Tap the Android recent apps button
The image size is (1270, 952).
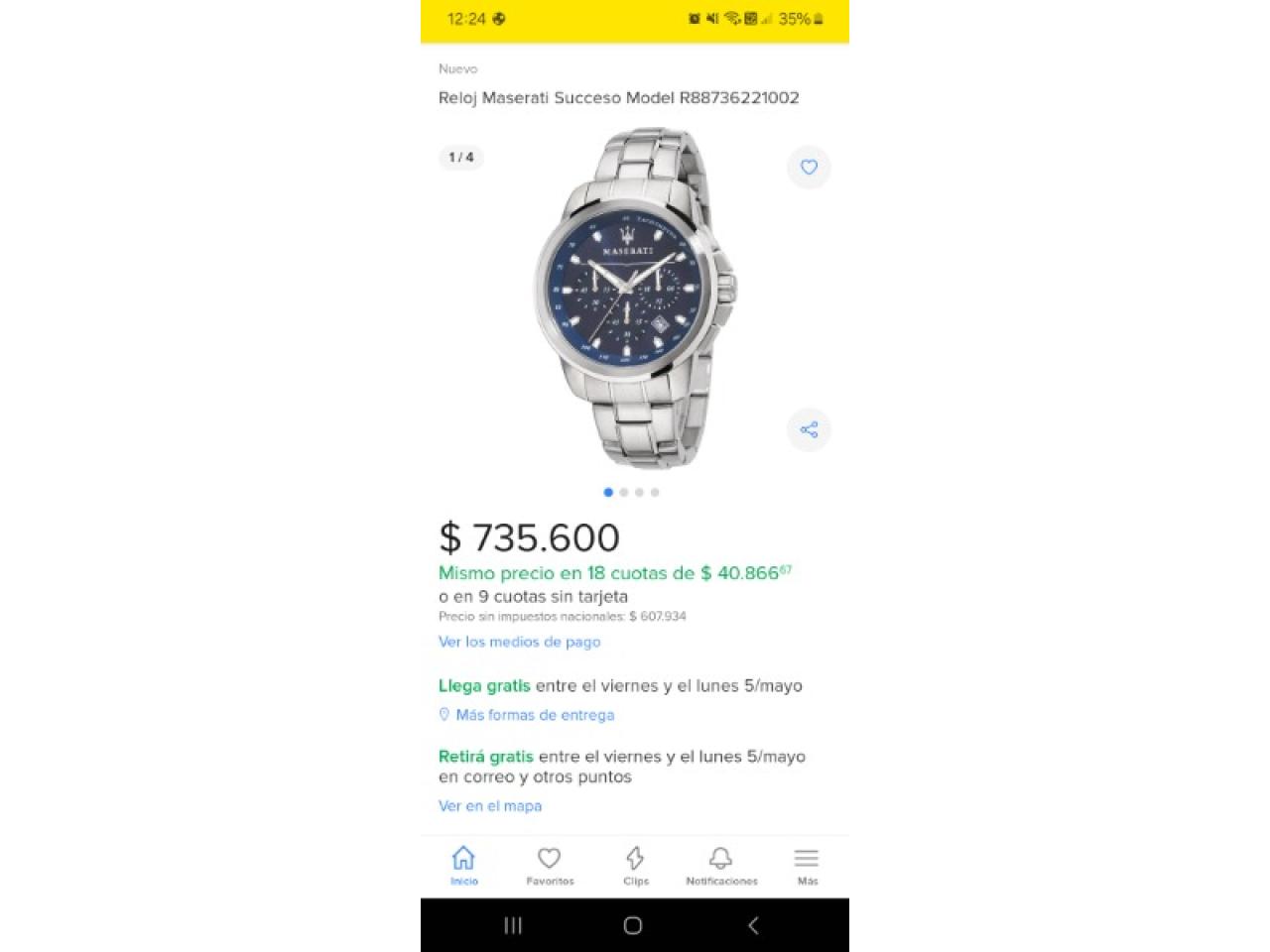(x=513, y=925)
